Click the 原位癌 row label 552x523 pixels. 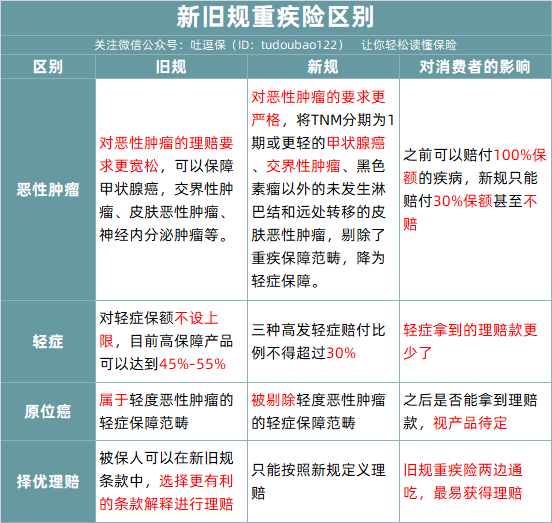click(x=48, y=411)
